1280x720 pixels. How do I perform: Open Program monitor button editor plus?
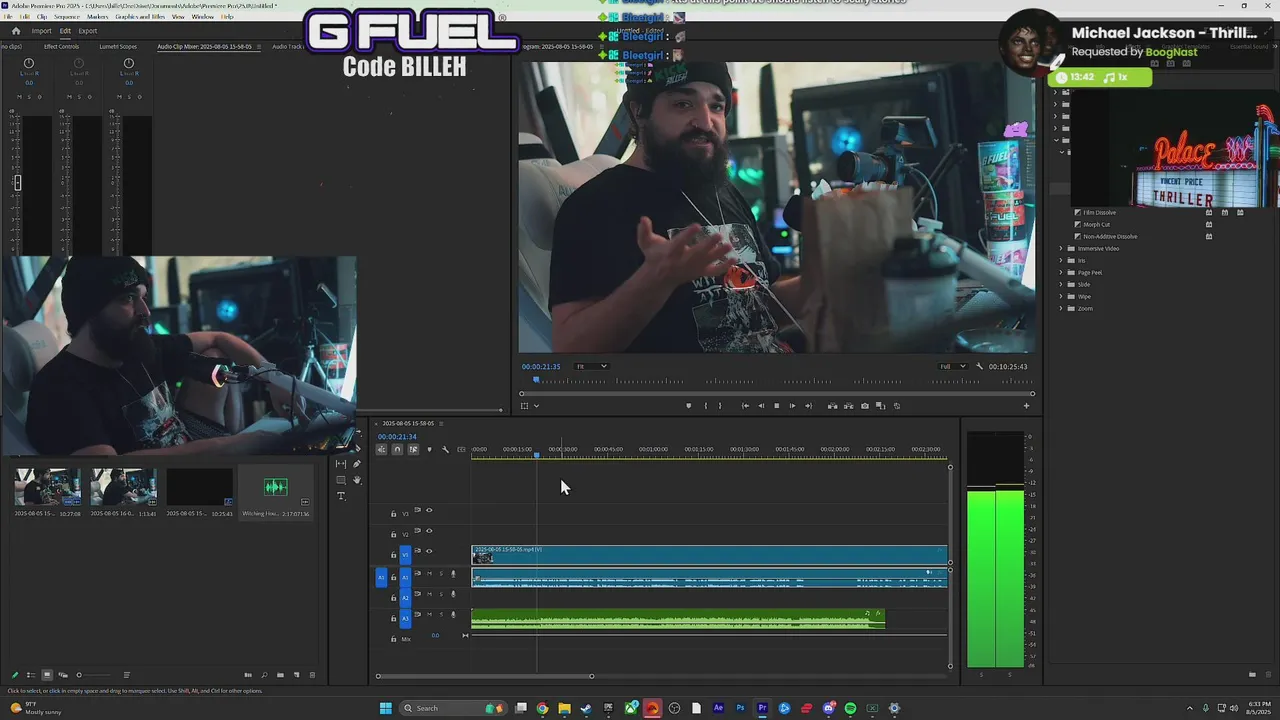coord(1026,406)
